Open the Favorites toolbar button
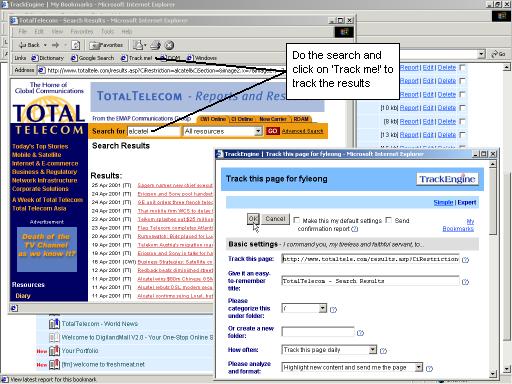512x384 pixels. (106, 45)
